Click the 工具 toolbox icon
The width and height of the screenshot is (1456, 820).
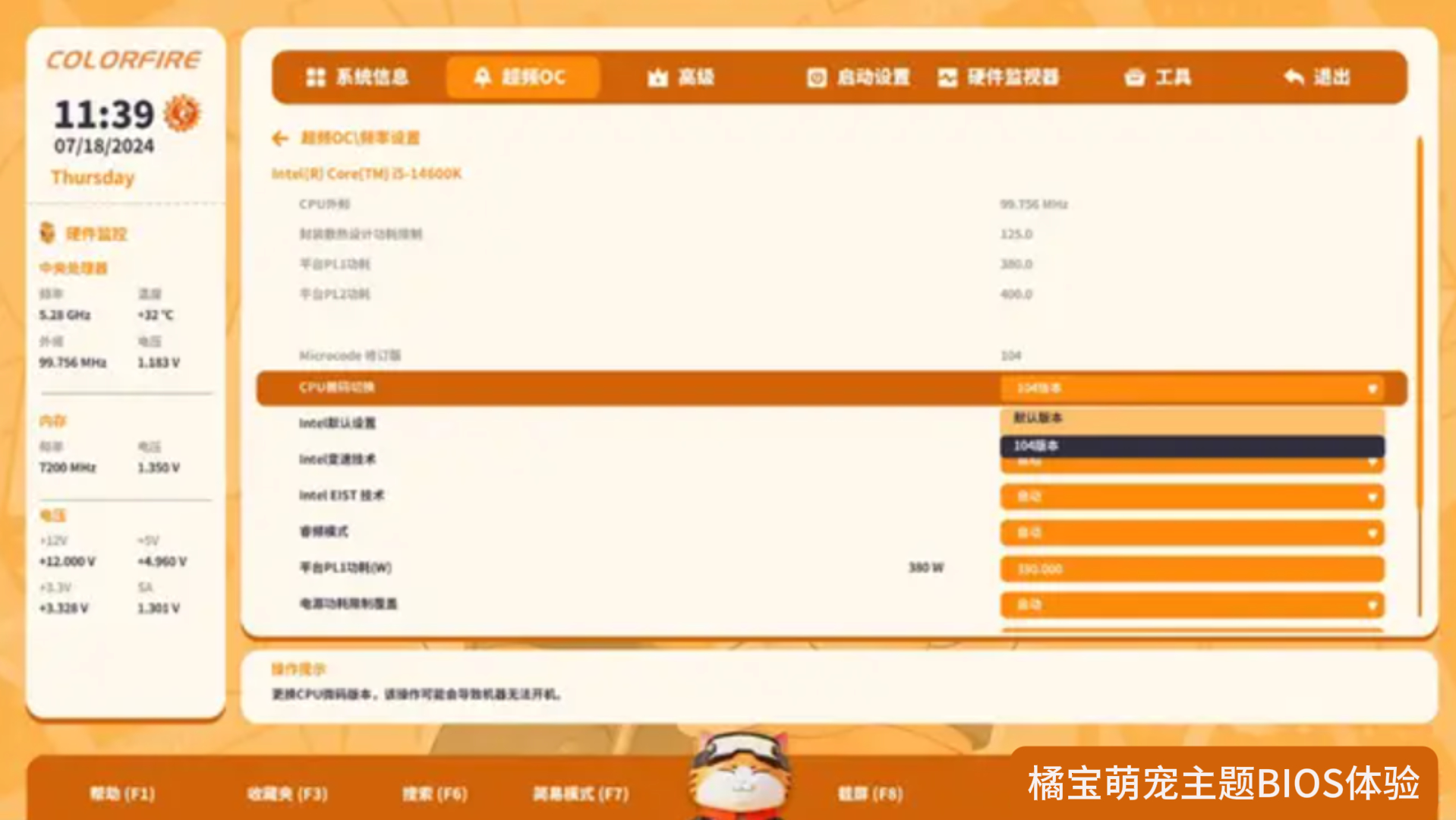click(x=1134, y=77)
